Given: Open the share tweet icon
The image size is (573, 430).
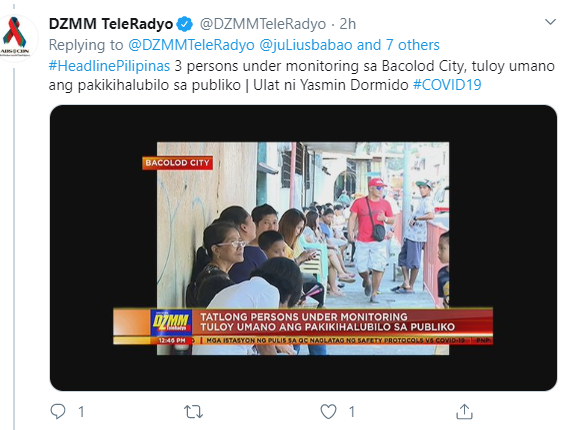Looking at the screenshot, I should [x=464, y=411].
